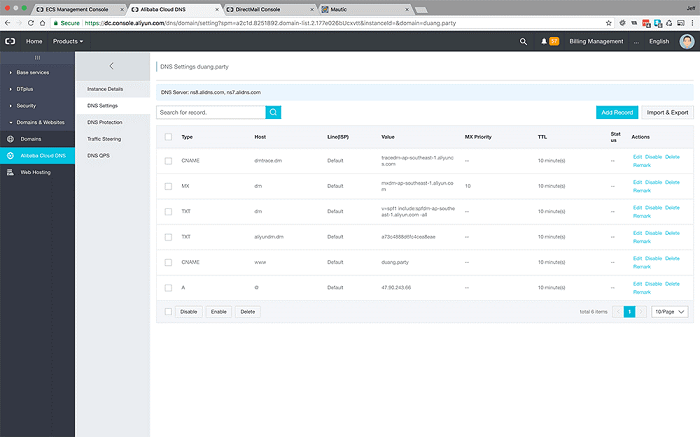The image size is (700, 437).
Task: Toggle the footer select-all checkbox
Action: click(168, 312)
